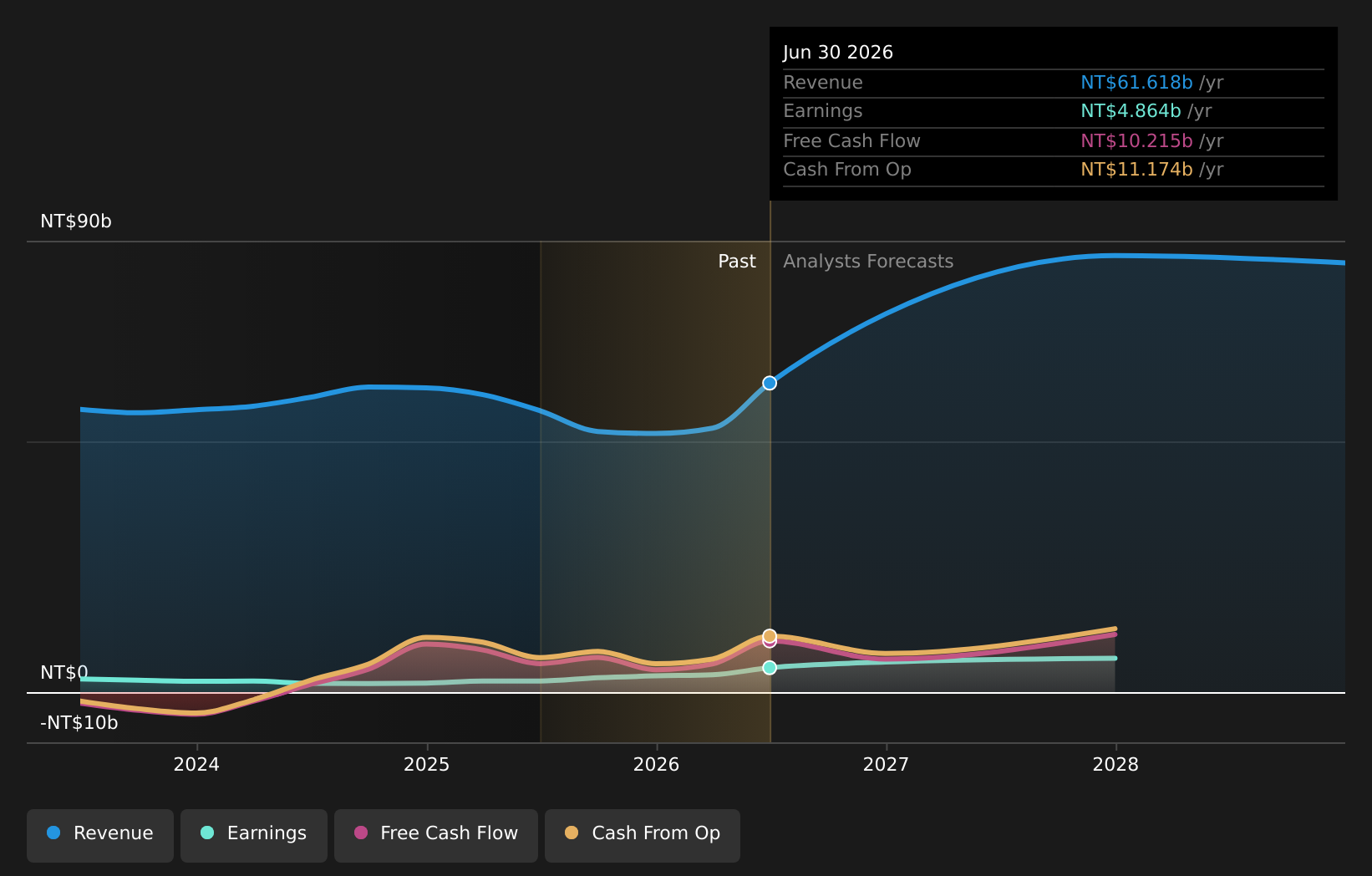Click the Cash From Op label in tooltip
The image size is (1372, 876).
coord(847,170)
